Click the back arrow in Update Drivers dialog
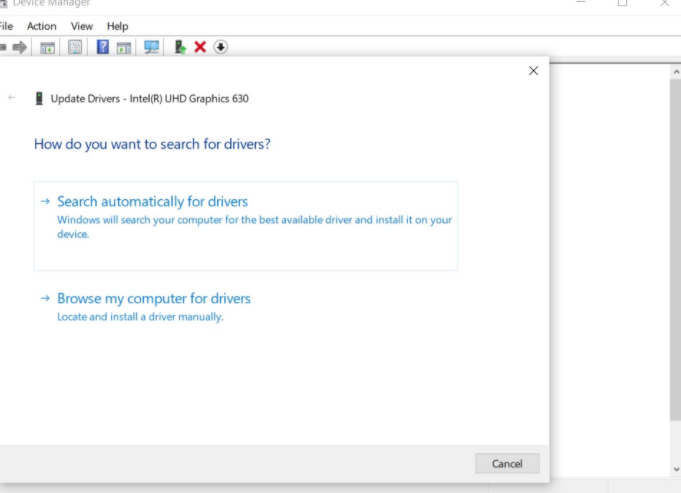The height and width of the screenshot is (493, 681). [12, 98]
